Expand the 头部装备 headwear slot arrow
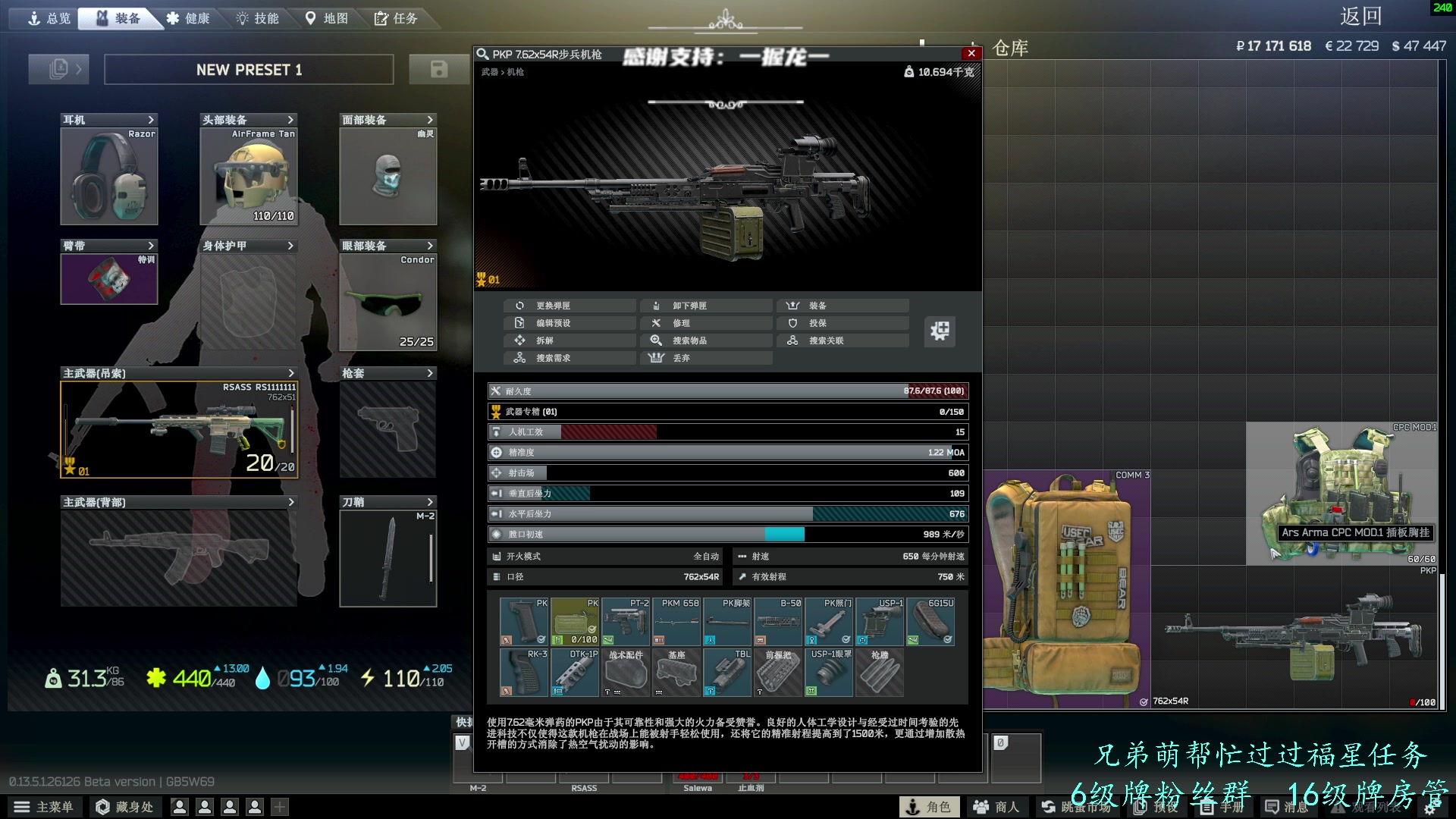This screenshot has height=819, width=1456. (290, 120)
